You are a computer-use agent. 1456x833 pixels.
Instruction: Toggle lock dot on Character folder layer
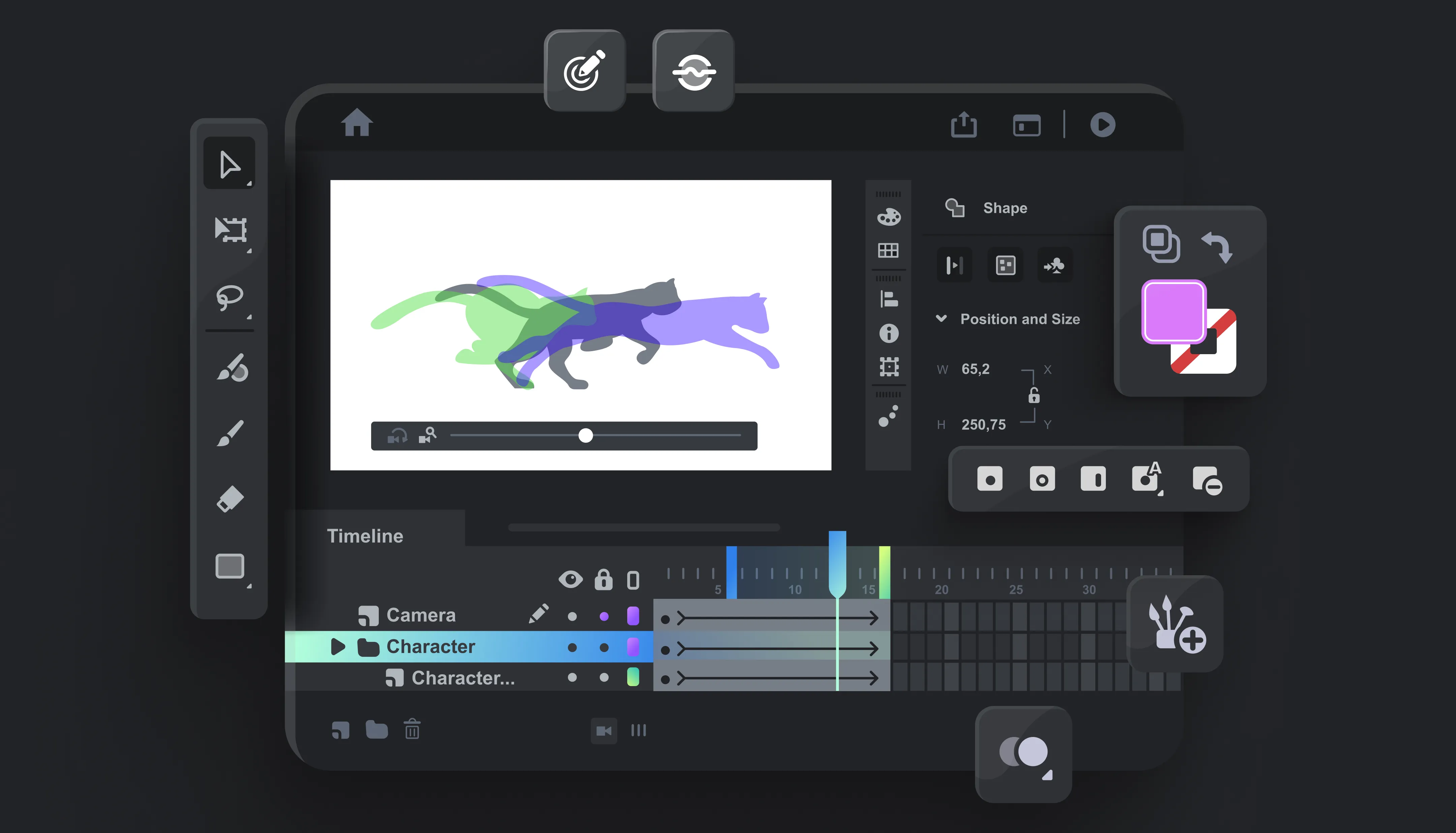(x=604, y=647)
